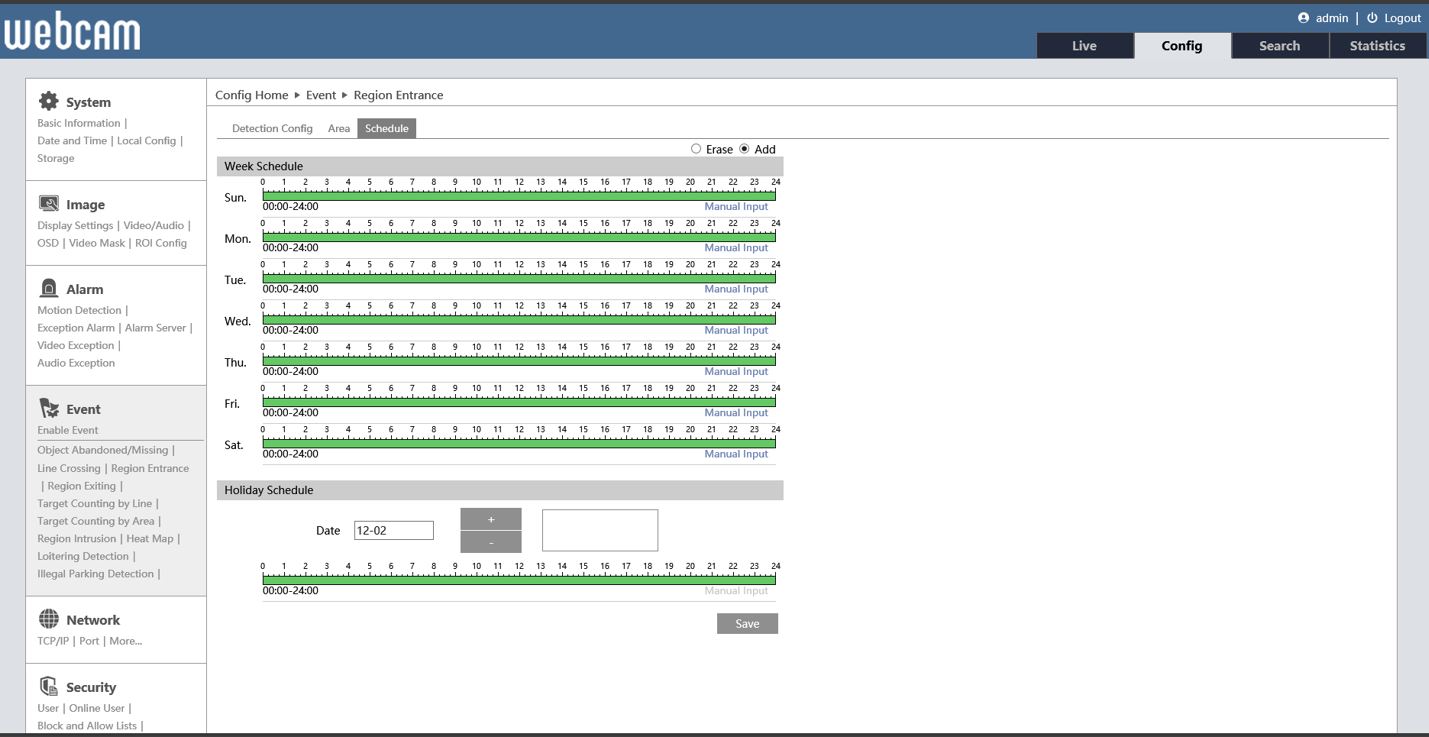
Task: Click the Security shield icon
Action: pyautogui.click(x=48, y=686)
